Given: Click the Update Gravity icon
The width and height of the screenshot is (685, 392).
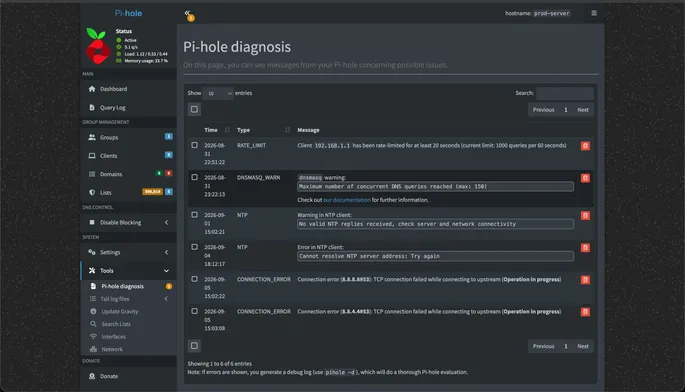Looking at the screenshot, I should click(93, 312).
